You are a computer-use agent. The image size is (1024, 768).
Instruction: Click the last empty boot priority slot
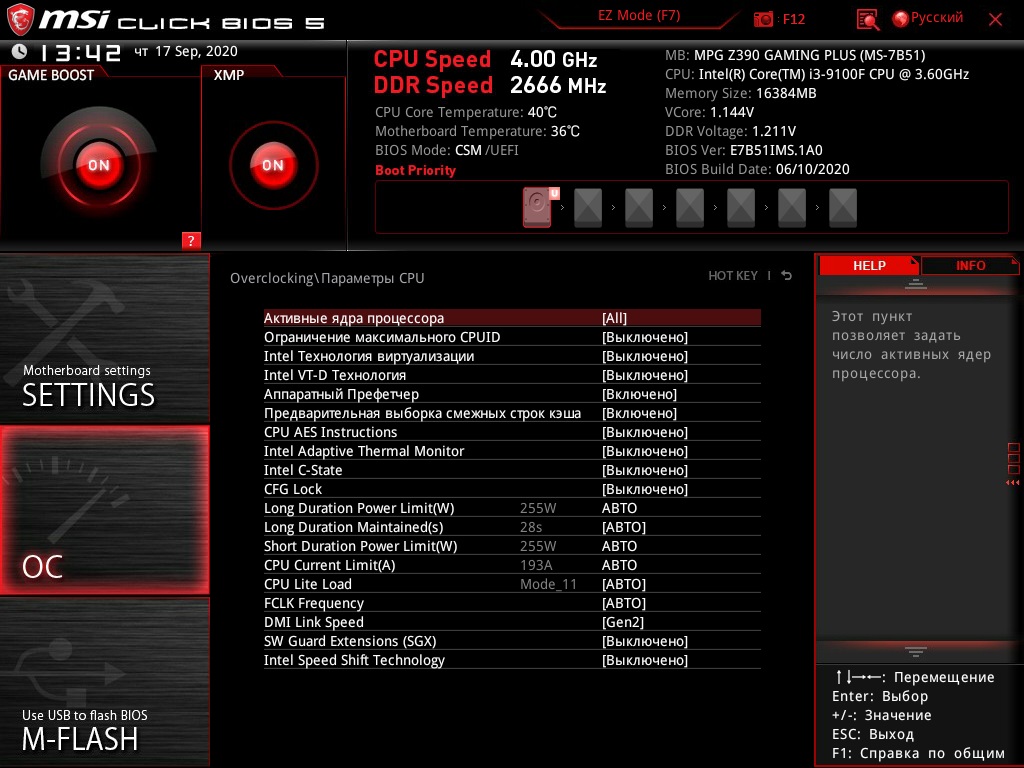[x=842, y=208]
